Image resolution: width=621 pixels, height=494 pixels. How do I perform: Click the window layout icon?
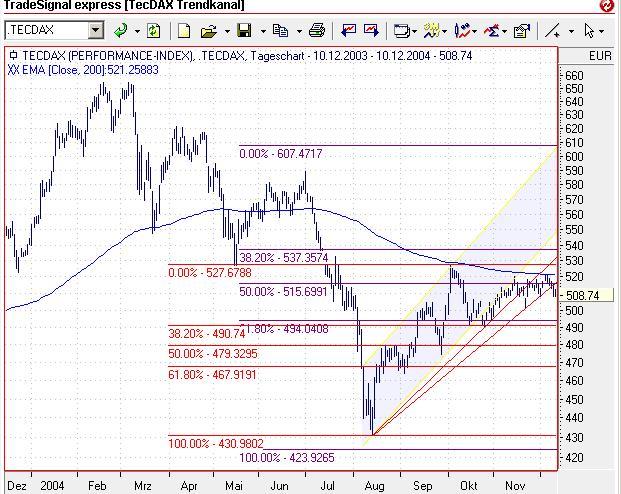[402, 31]
